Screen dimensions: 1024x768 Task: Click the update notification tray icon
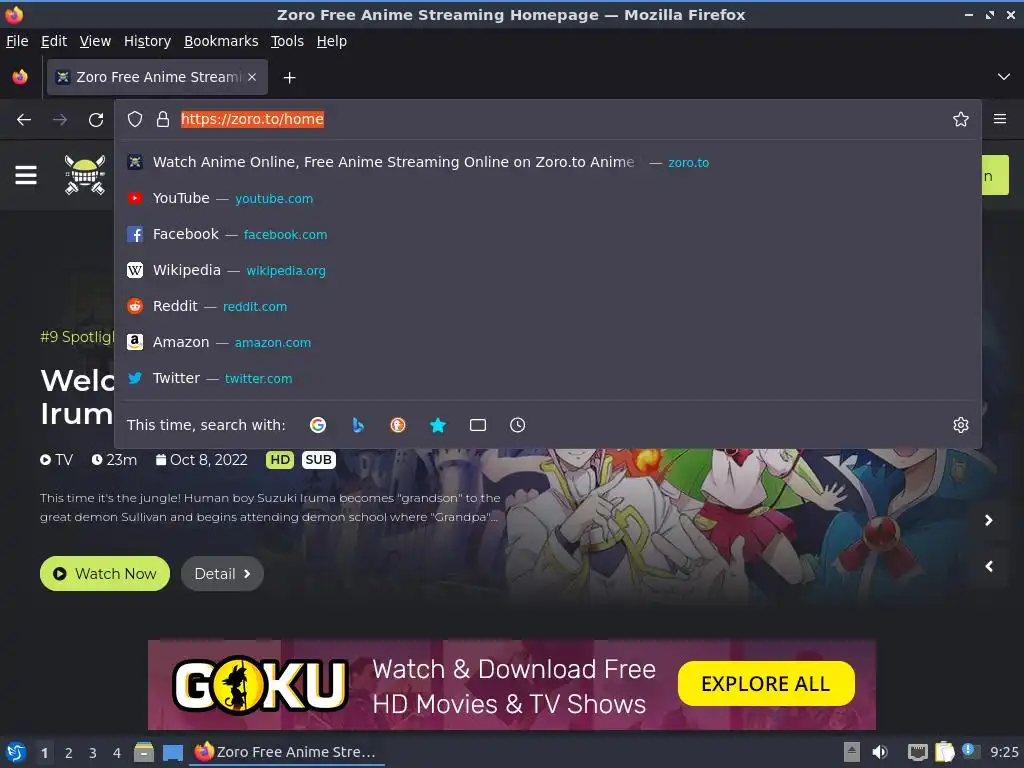pyautogui.click(x=970, y=751)
